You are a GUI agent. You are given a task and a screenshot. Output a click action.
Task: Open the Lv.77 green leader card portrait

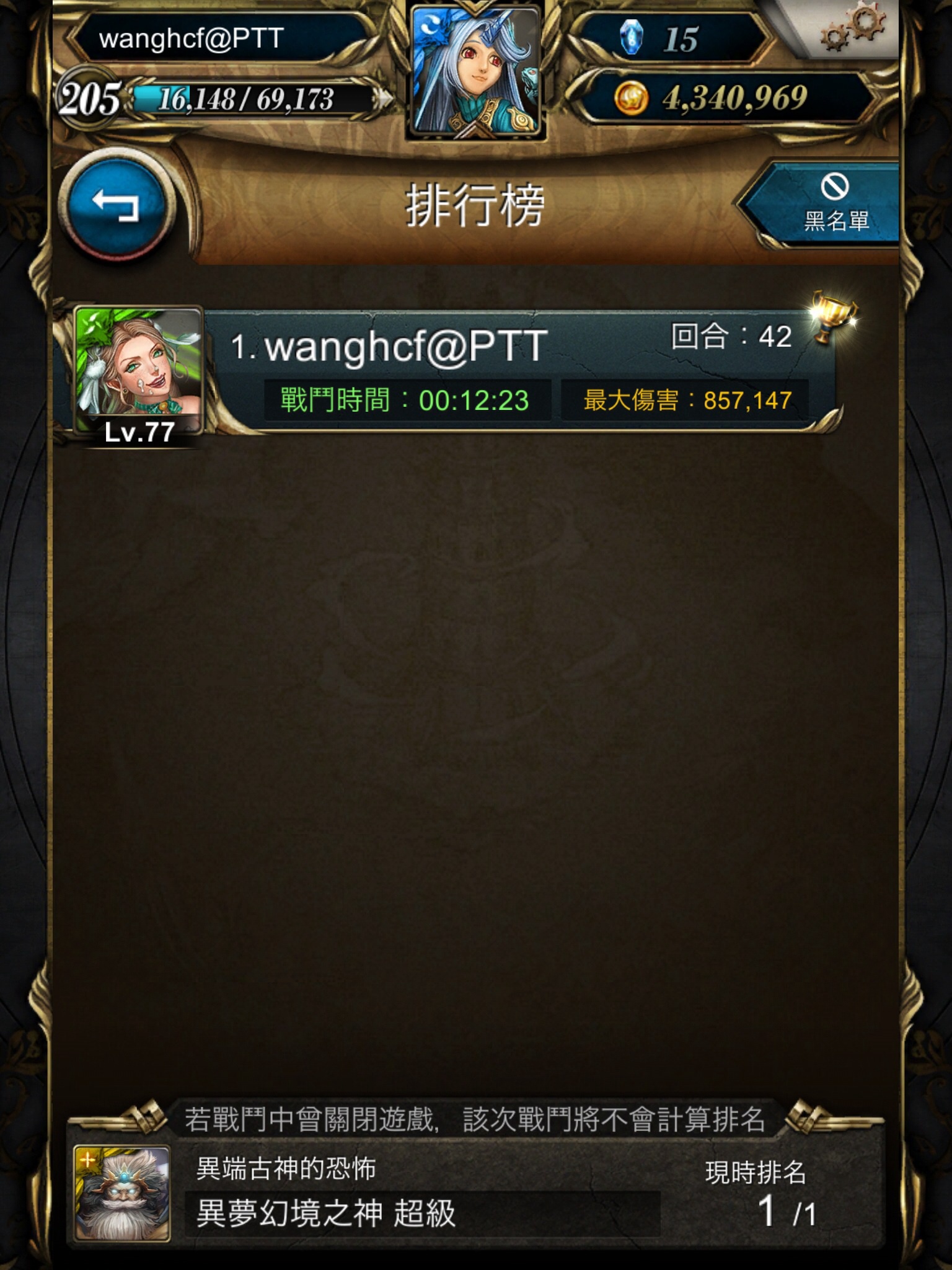(x=138, y=373)
